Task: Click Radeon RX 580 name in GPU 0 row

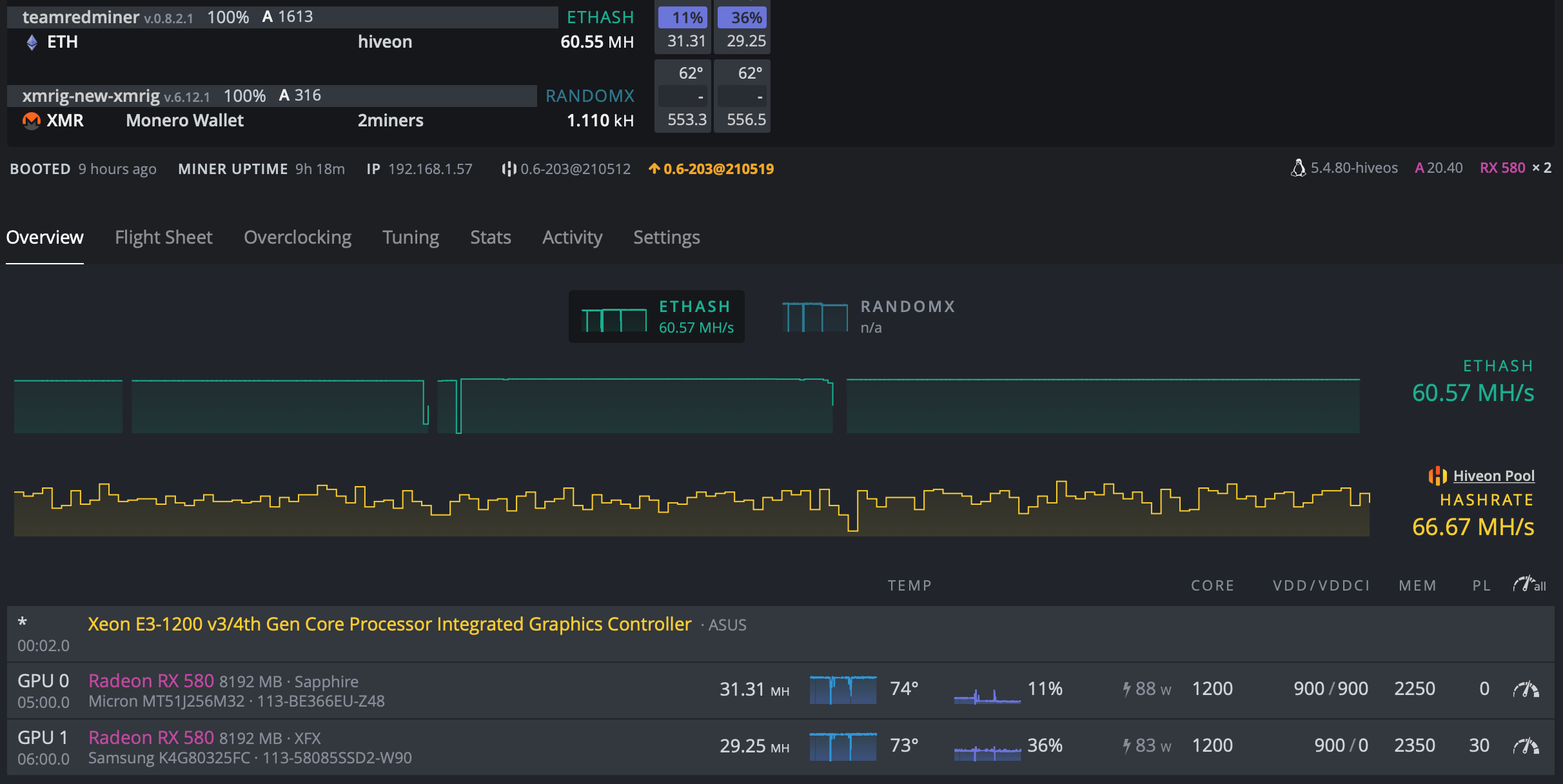Action: [x=151, y=681]
